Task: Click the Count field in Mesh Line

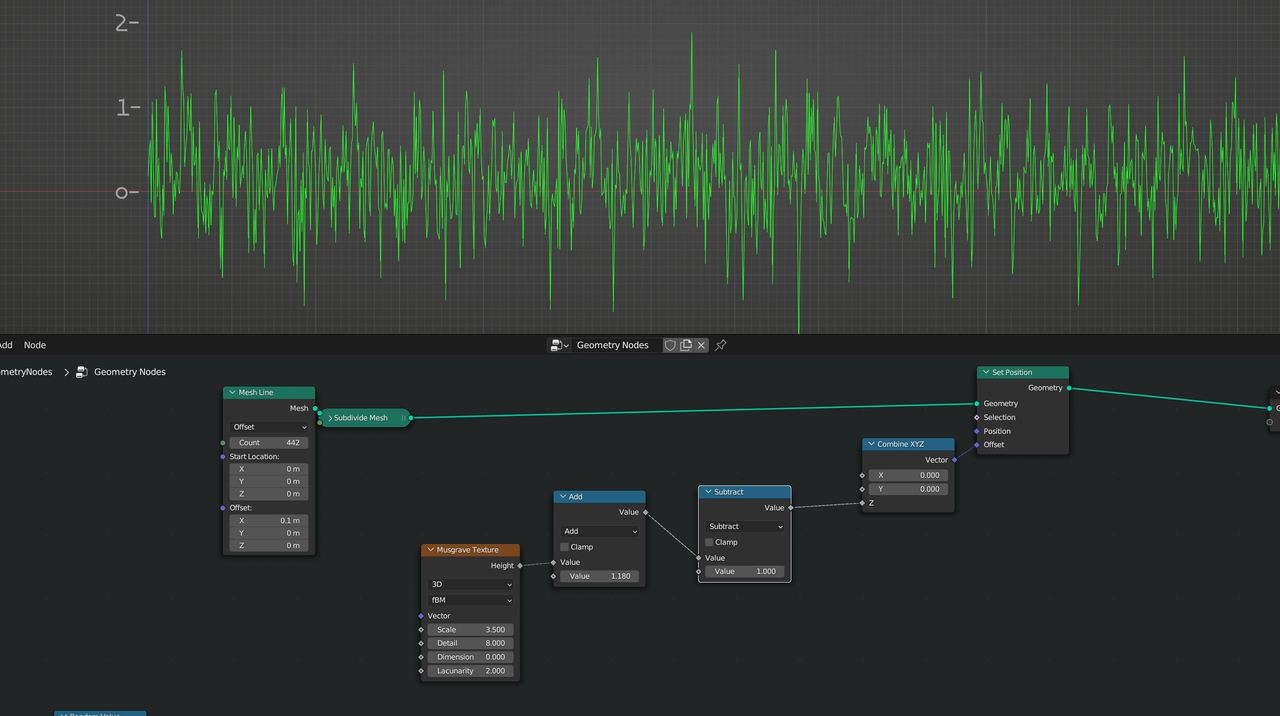Action: [x=268, y=442]
